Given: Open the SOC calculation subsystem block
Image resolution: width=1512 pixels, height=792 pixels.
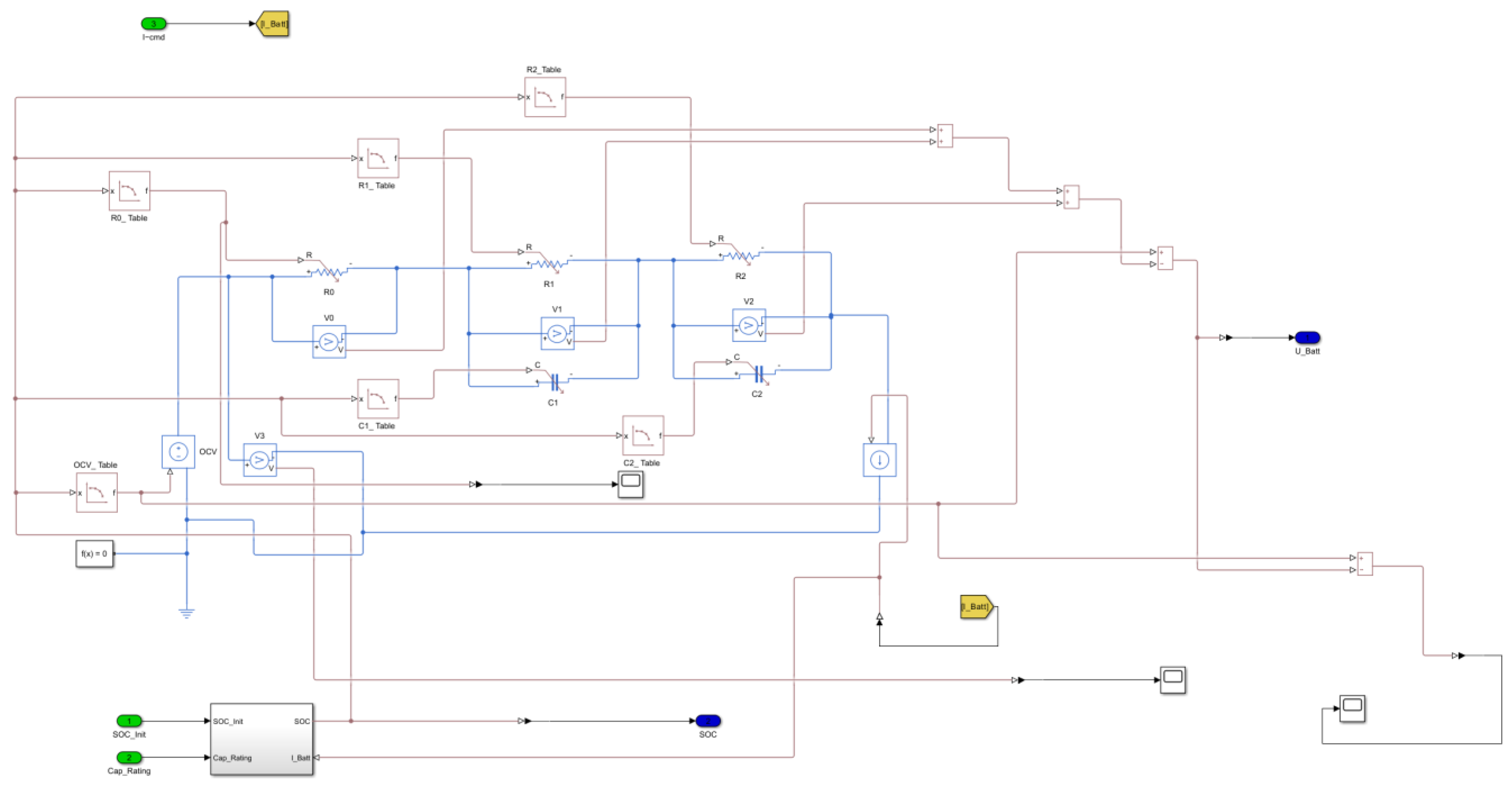Looking at the screenshot, I should point(261,739).
